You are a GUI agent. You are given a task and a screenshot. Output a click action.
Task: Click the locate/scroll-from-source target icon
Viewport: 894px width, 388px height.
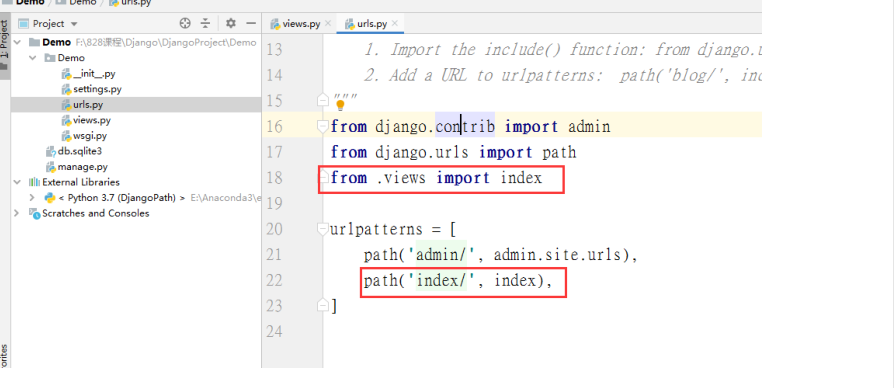click(185, 23)
